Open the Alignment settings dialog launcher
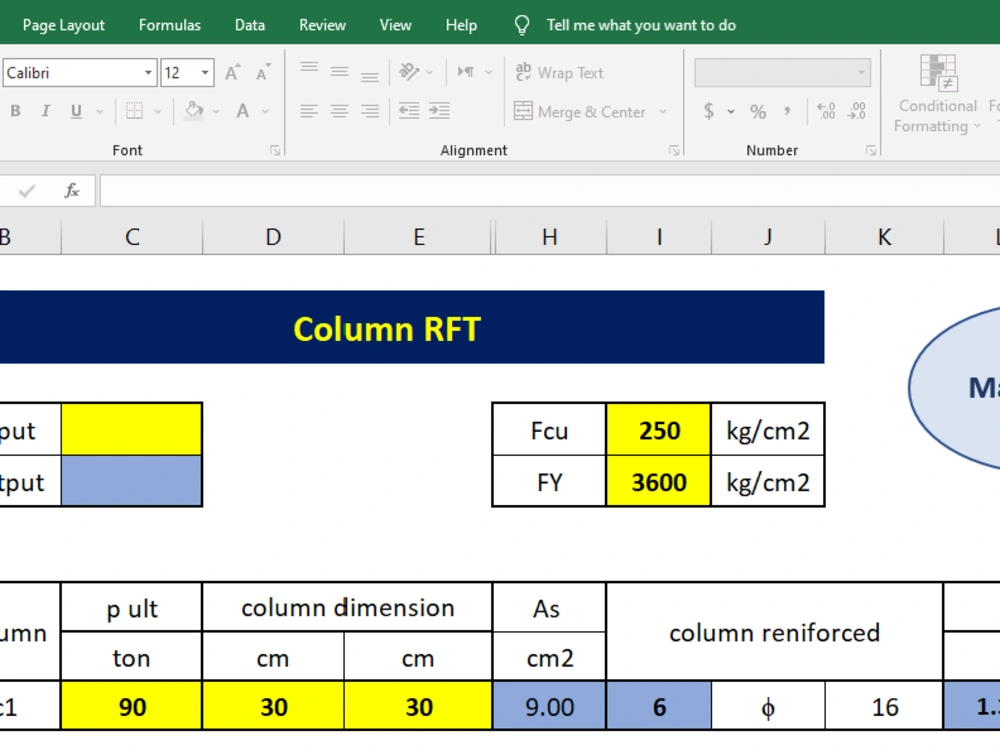The width and height of the screenshot is (1000, 750). coord(674,150)
